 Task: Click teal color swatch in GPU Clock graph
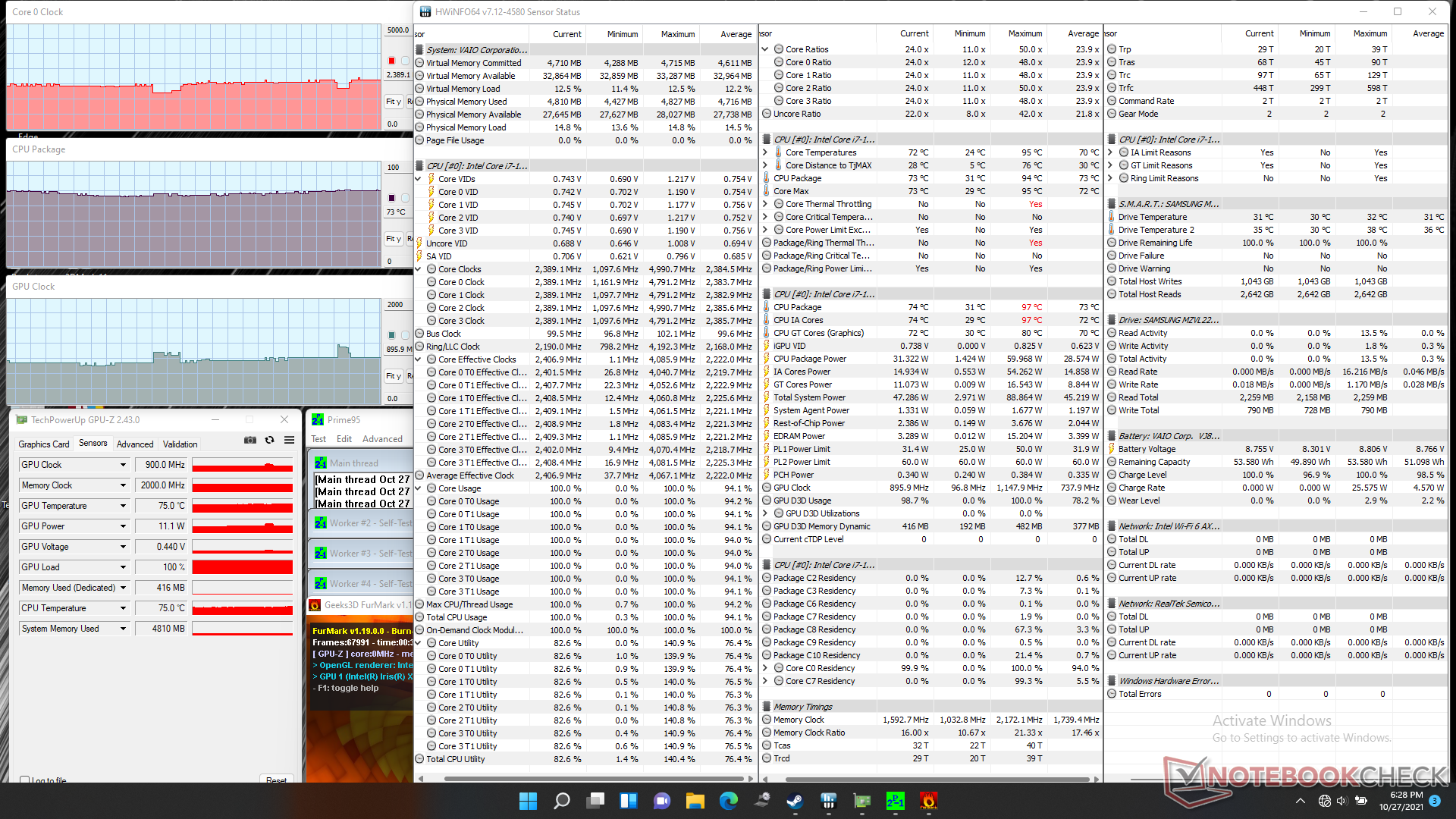tap(391, 335)
